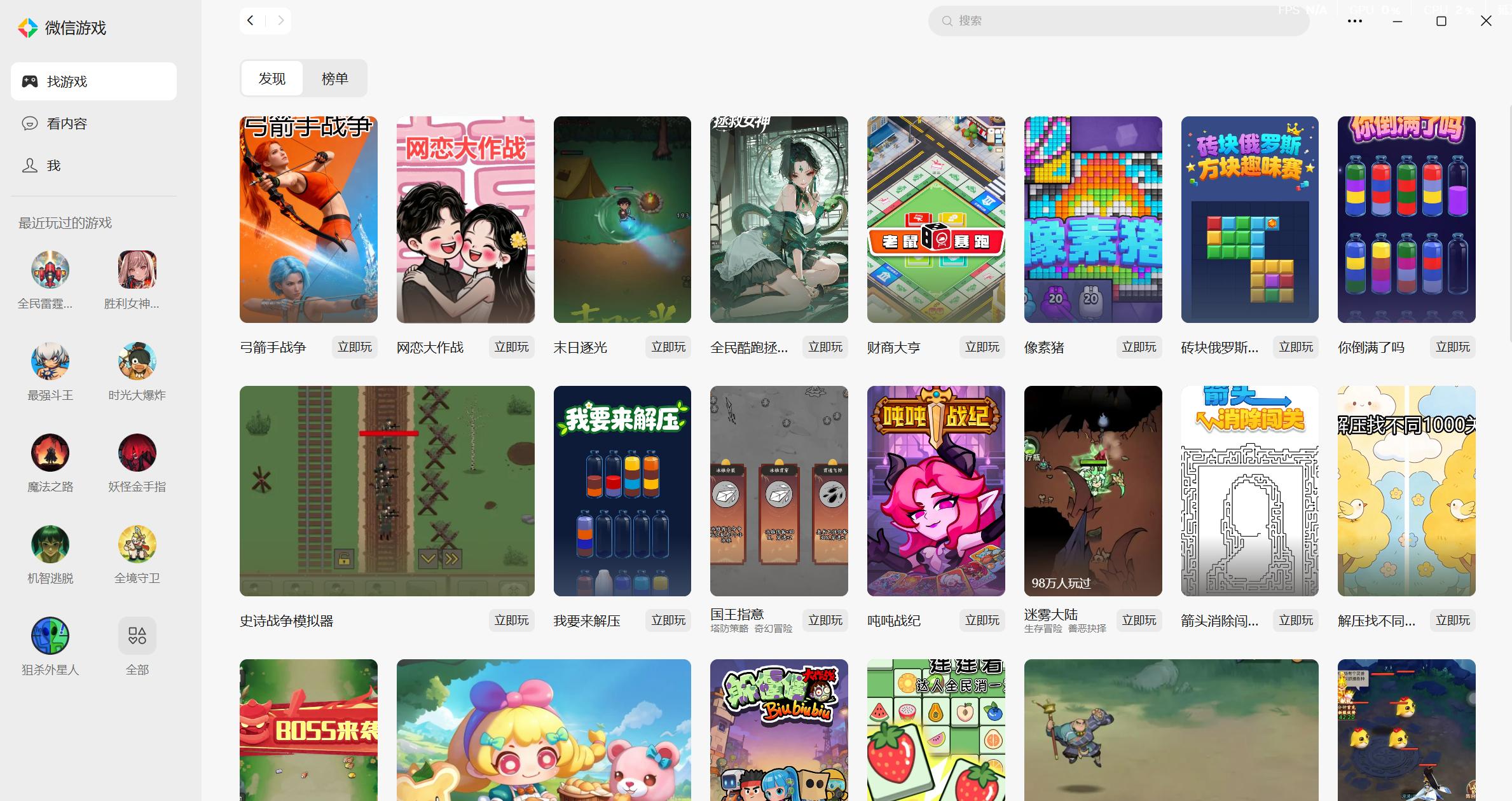Open the 最强斗王 game icon
Image resolution: width=1512 pixels, height=801 pixels.
click(50, 361)
